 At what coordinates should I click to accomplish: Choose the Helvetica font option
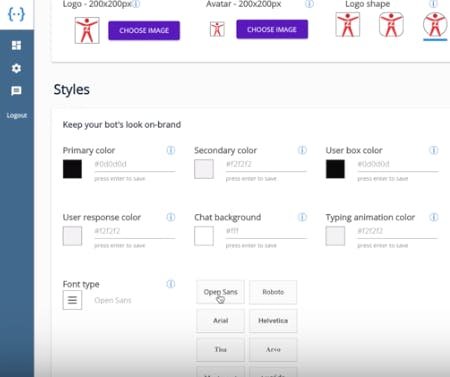click(273, 321)
